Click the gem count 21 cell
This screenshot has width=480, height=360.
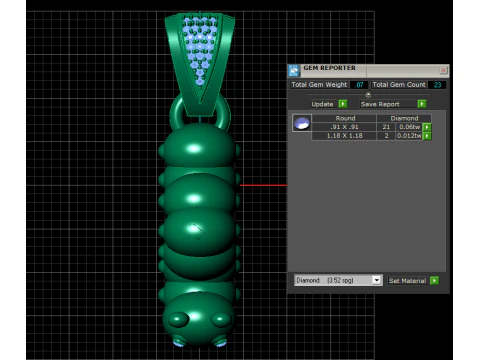pos(386,127)
